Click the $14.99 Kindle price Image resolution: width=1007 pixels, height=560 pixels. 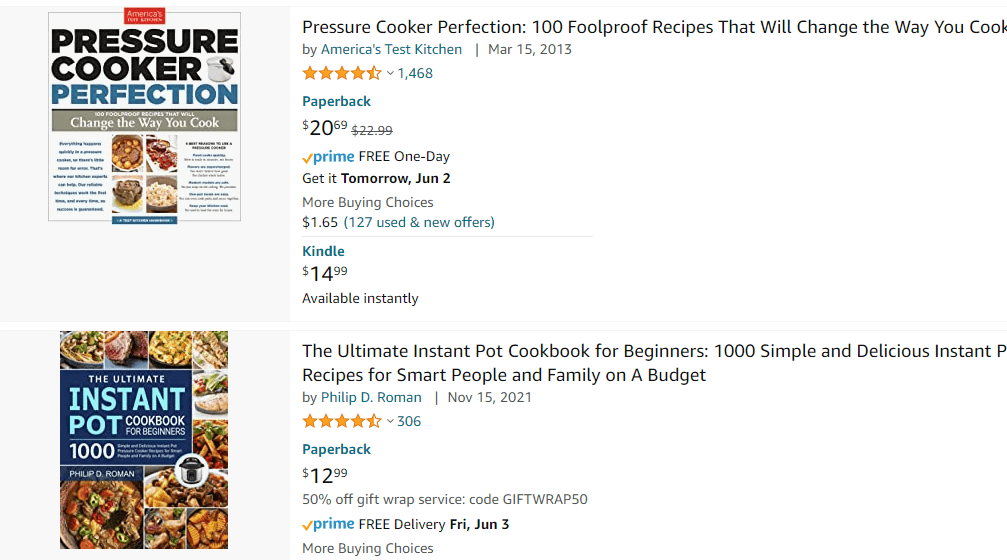pyautogui.click(x=325, y=274)
